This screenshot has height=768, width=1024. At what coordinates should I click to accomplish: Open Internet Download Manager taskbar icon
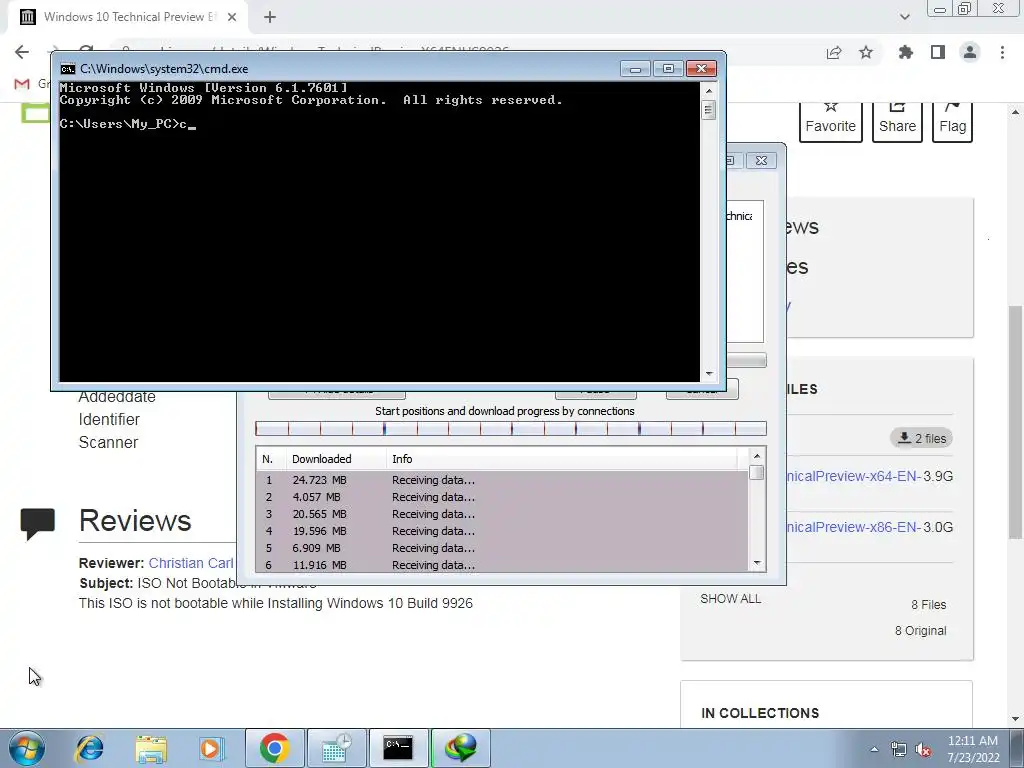click(x=461, y=748)
